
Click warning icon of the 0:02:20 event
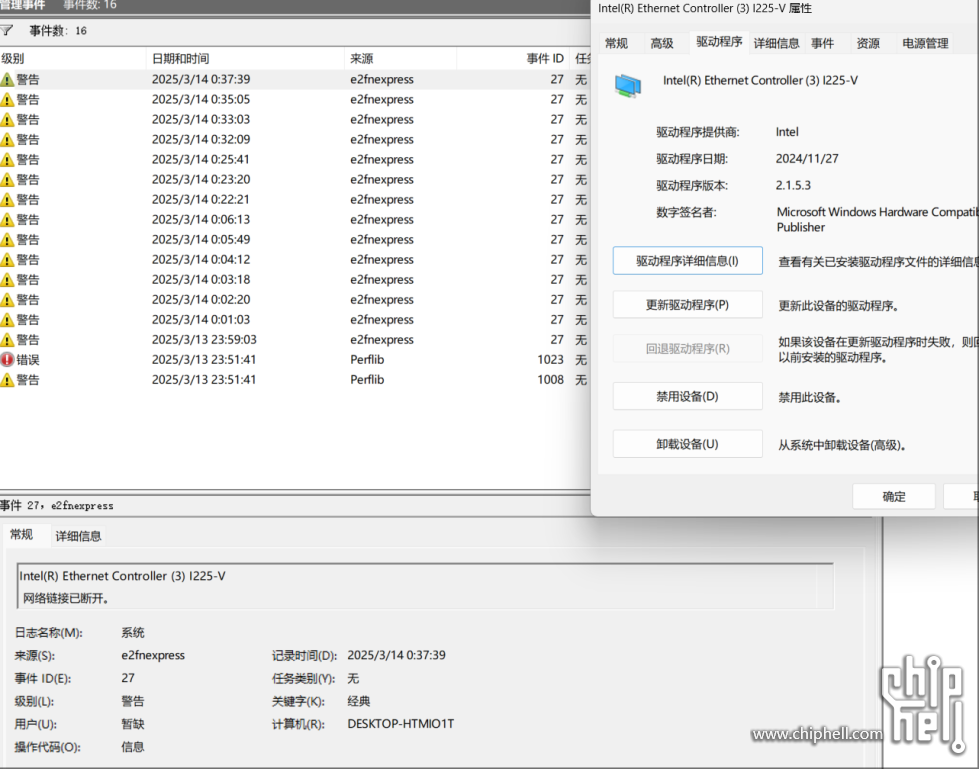click(x=7, y=299)
